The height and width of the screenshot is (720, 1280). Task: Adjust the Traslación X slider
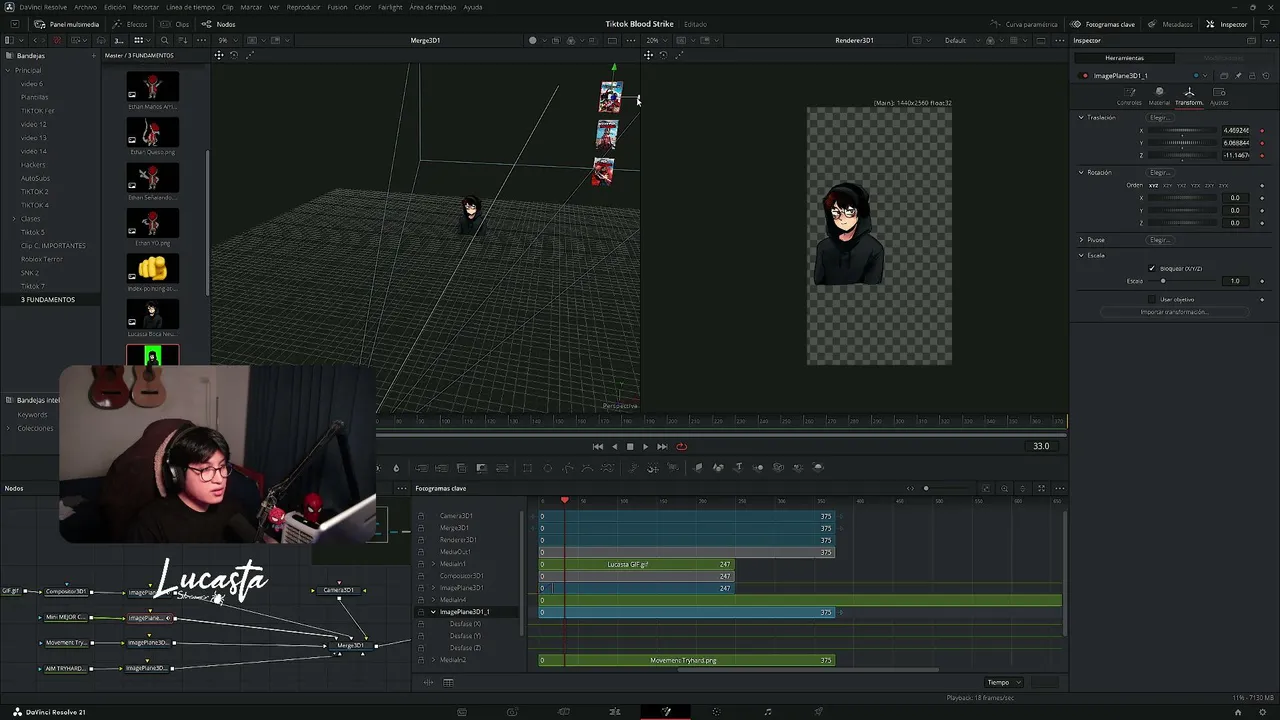click(x=1183, y=131)
